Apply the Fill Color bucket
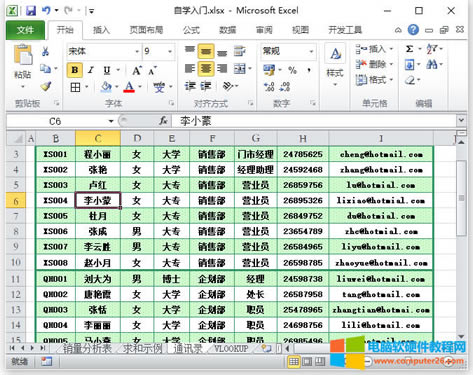This screenshot has height=375, width=473. (106, 87)
